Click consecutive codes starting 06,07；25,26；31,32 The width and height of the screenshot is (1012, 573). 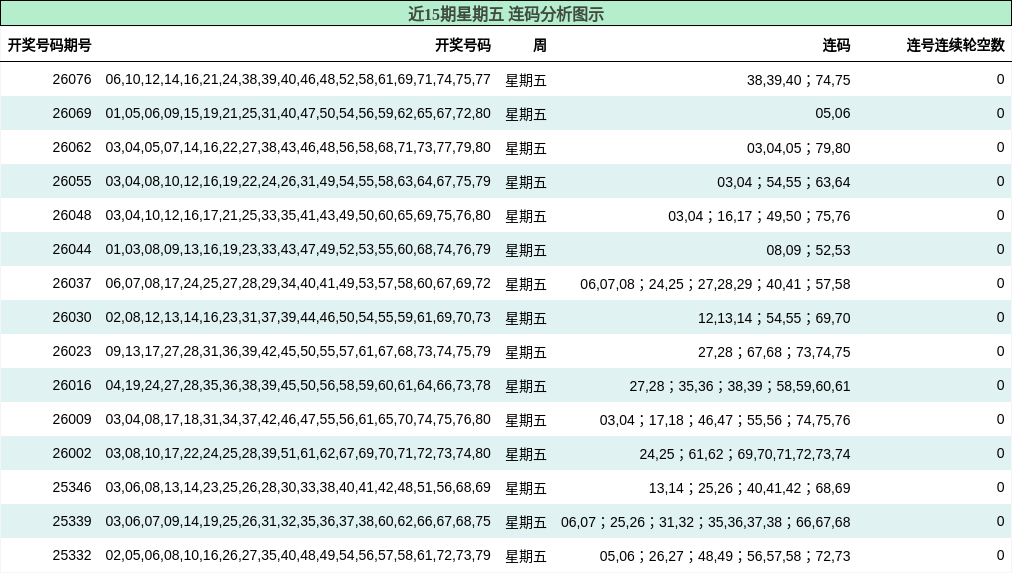click(x=705, y=522)
